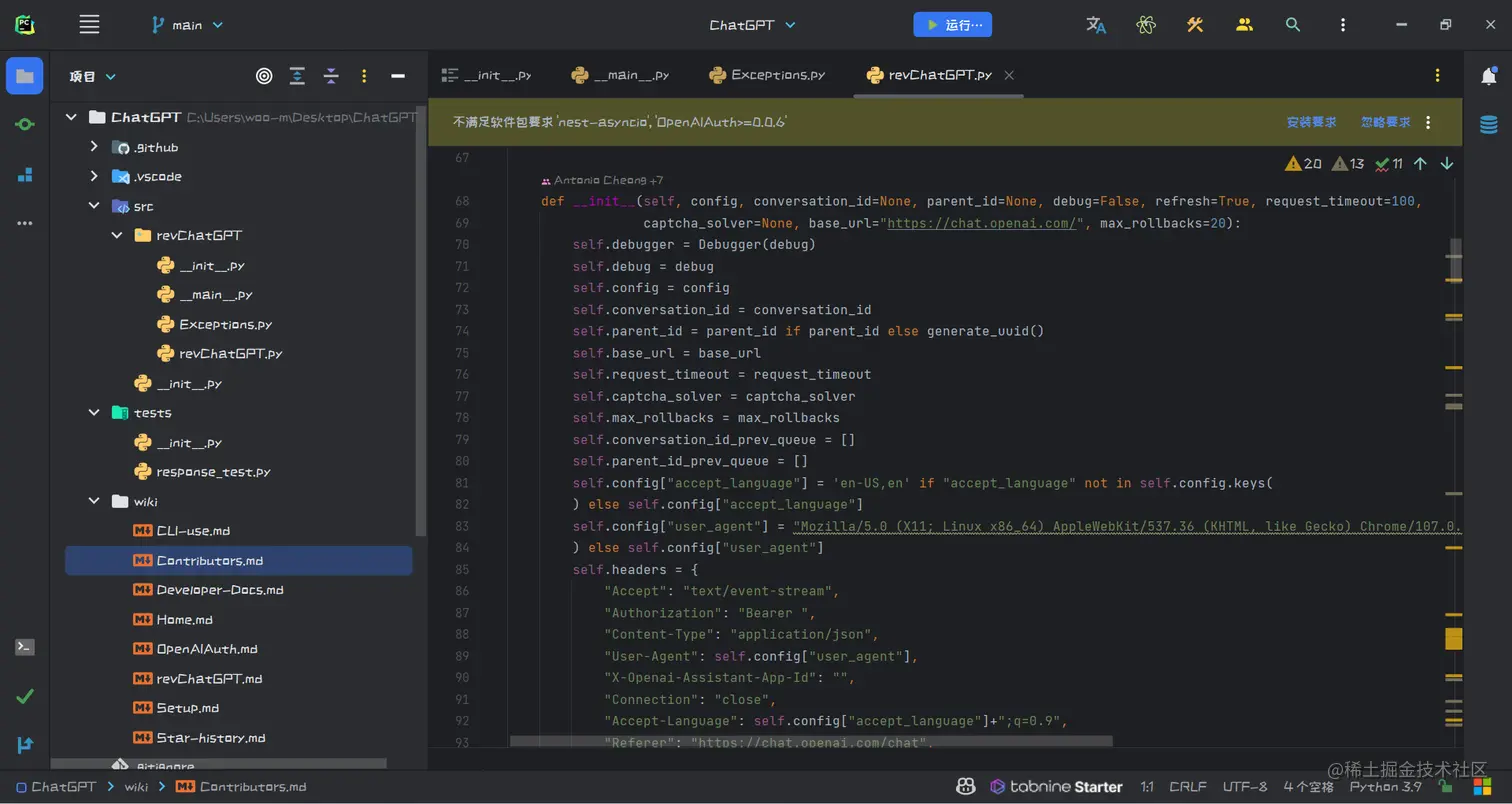
Task: Open the translation tool icon
Action: (x=1096, y=25)
